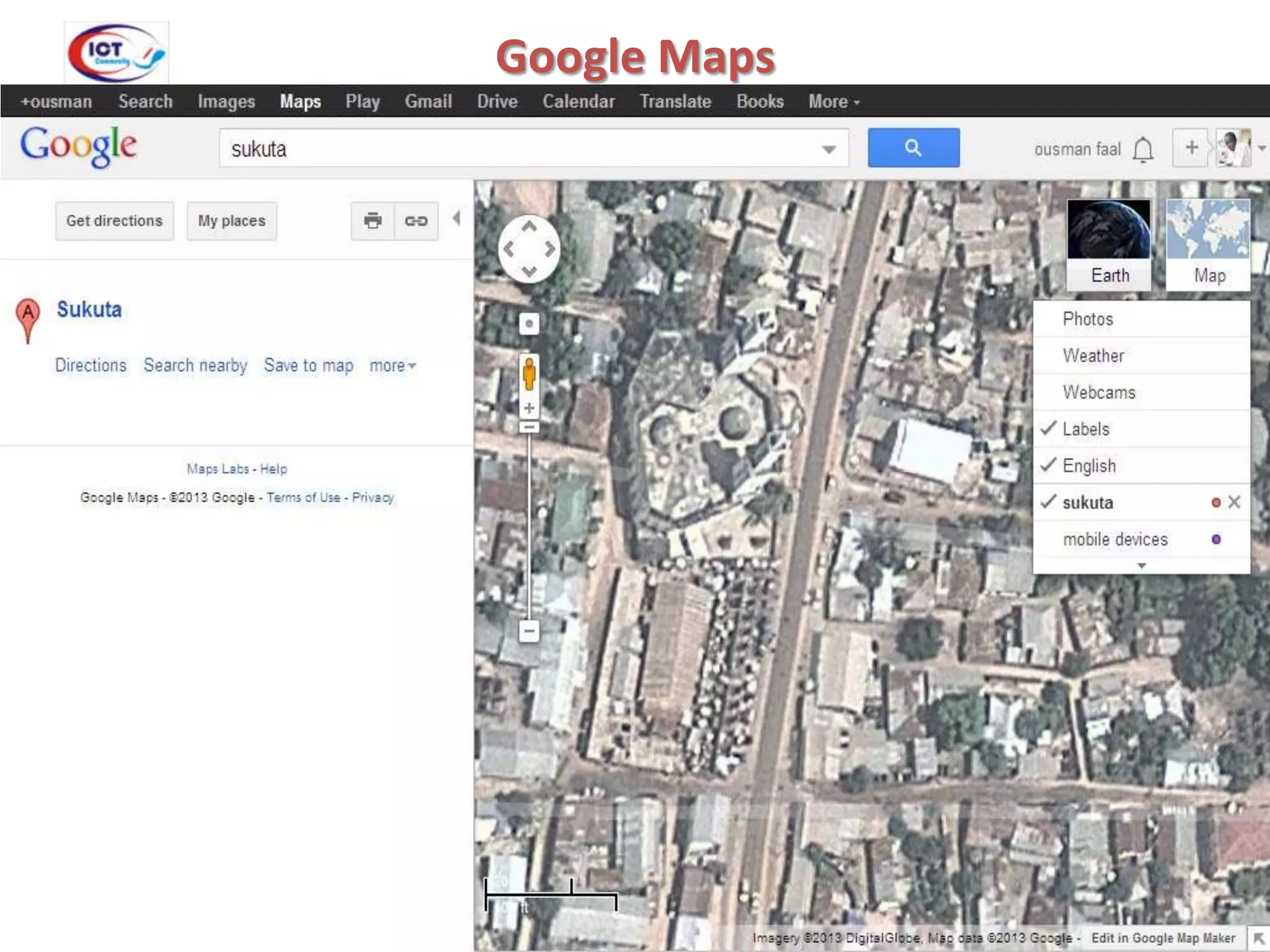Click the red marker A pin
The image size is (1270, 952).
[x=28, y=320]
